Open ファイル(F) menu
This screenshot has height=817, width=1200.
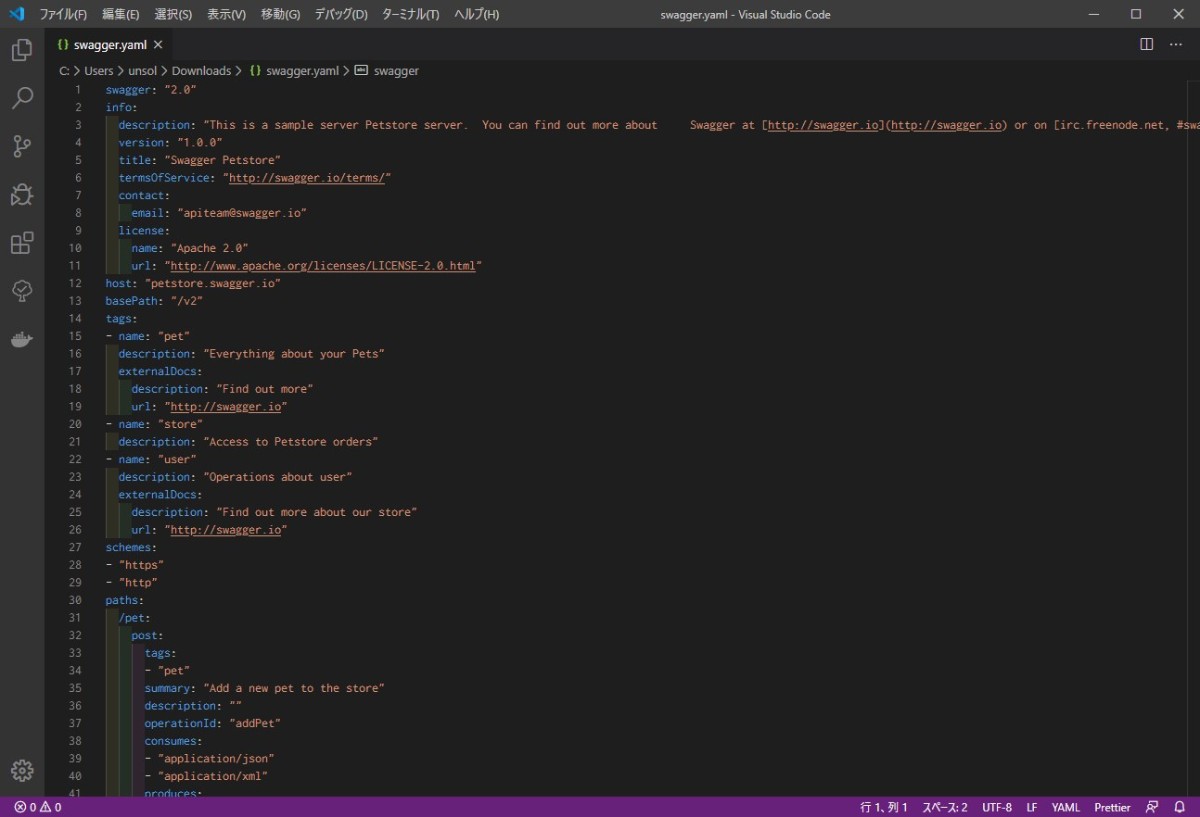pos(63,14)
